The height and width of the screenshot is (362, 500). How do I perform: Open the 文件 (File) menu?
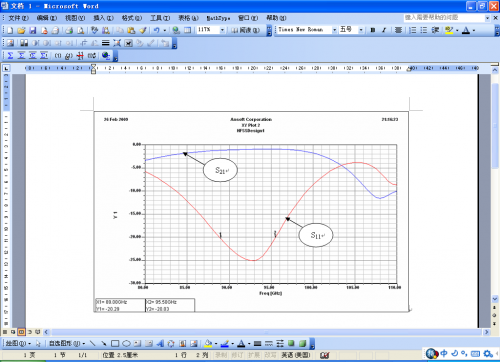click(18, 18)
